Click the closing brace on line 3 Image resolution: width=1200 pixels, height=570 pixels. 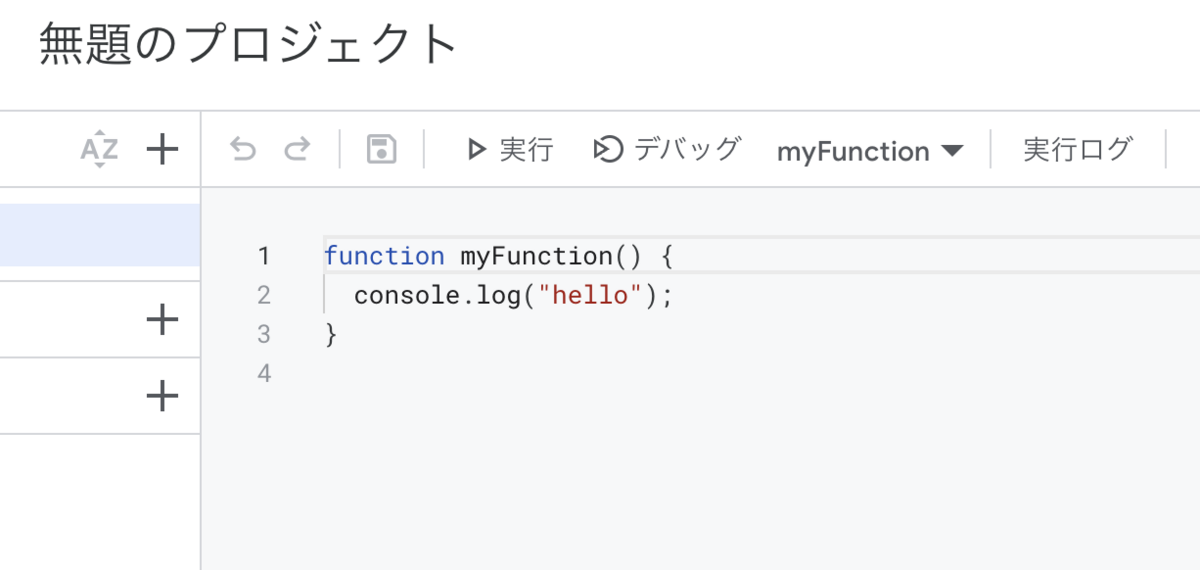pyautogui.click(x=332, y=335)
